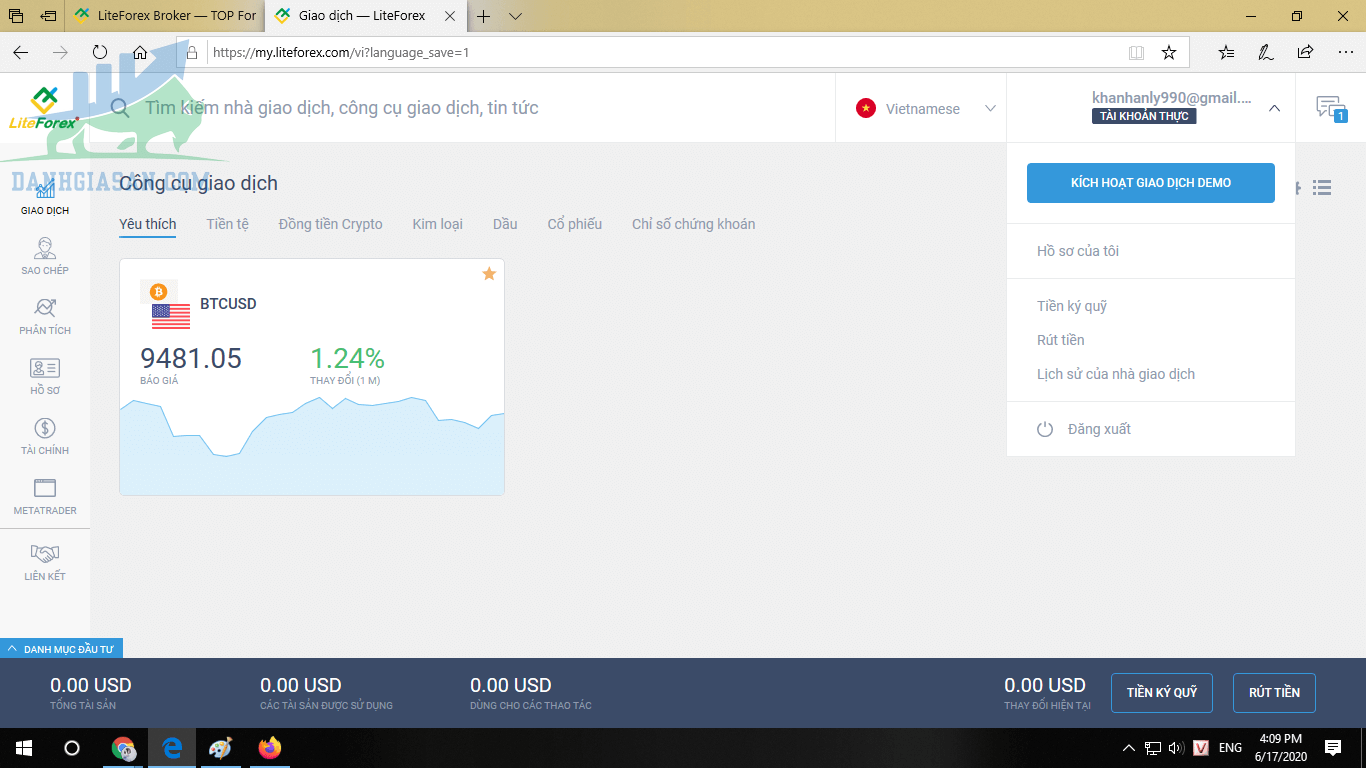Viewport: 1366px width, 768px height.
Task: Open the chat messages icon with badge
Action: coord(1330,108)
